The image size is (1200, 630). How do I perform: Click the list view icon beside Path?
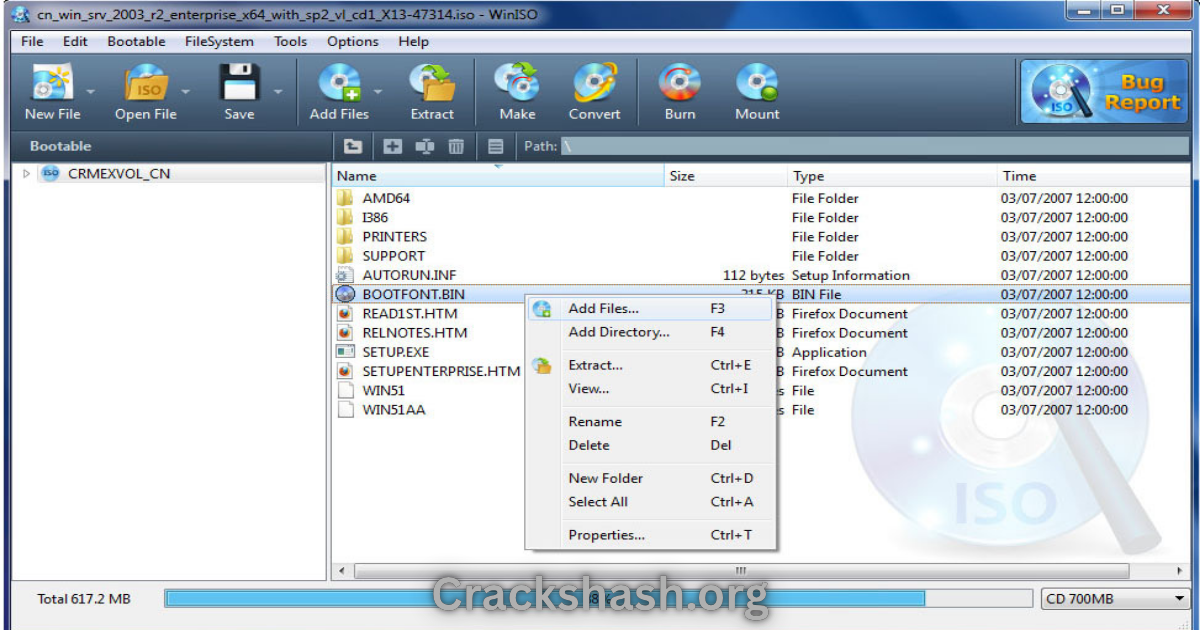[495, 146]
